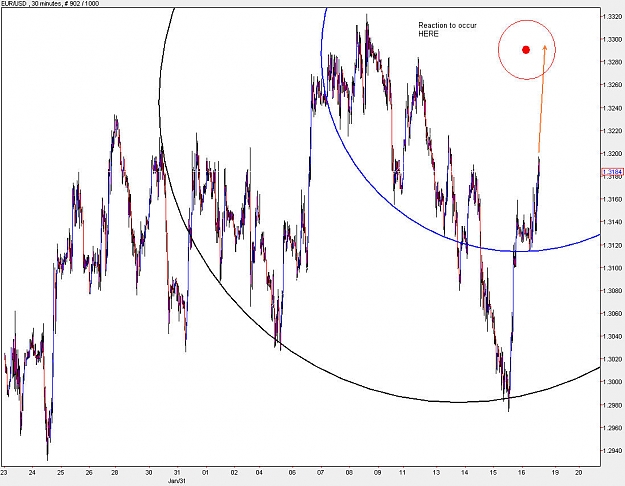The width and height of the screenshot is (625, 486).
Task: Click date label 19 on time axis
Action: tap(554, 473)
